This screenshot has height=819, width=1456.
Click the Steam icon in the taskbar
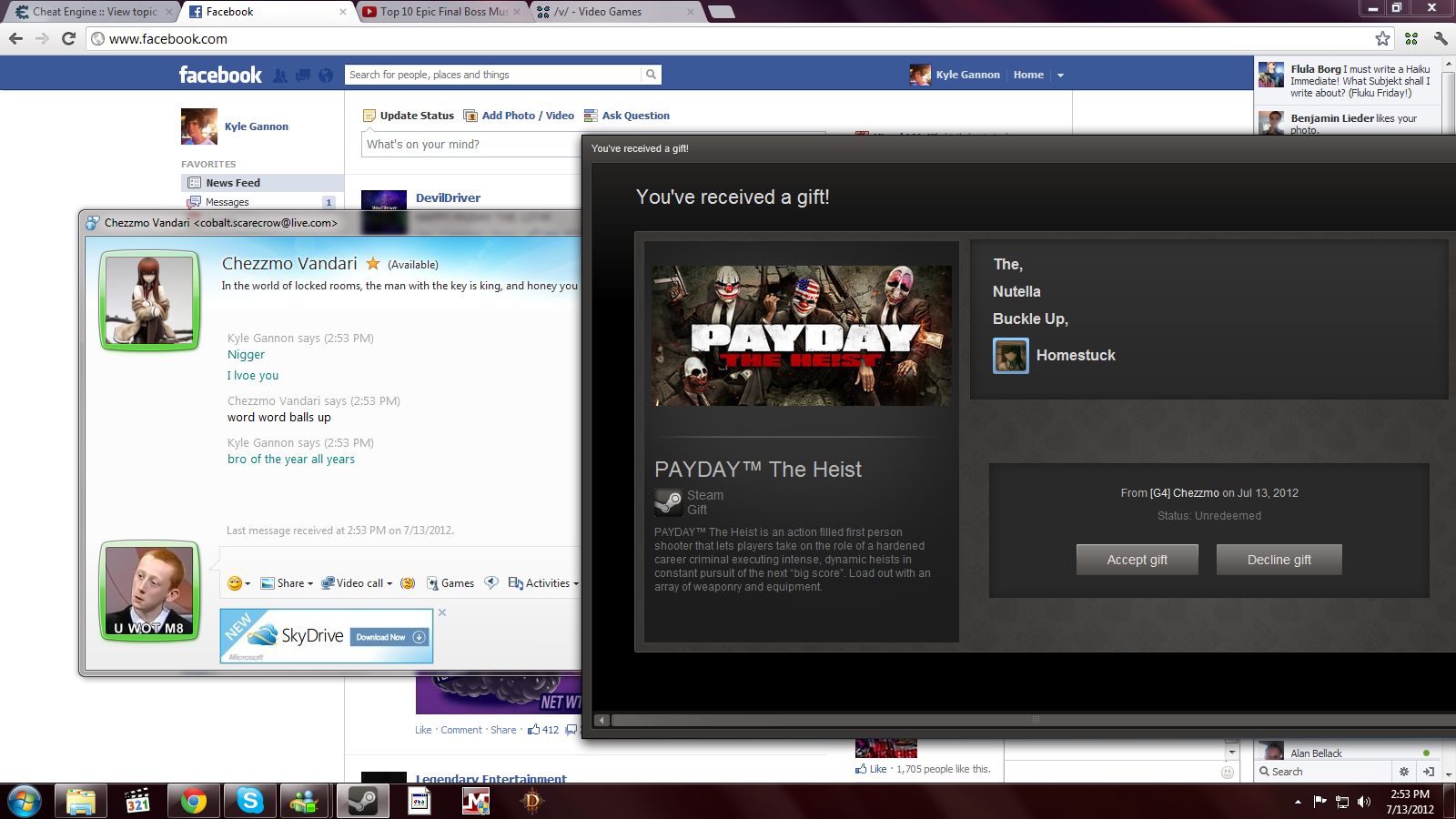pos(363,801)
